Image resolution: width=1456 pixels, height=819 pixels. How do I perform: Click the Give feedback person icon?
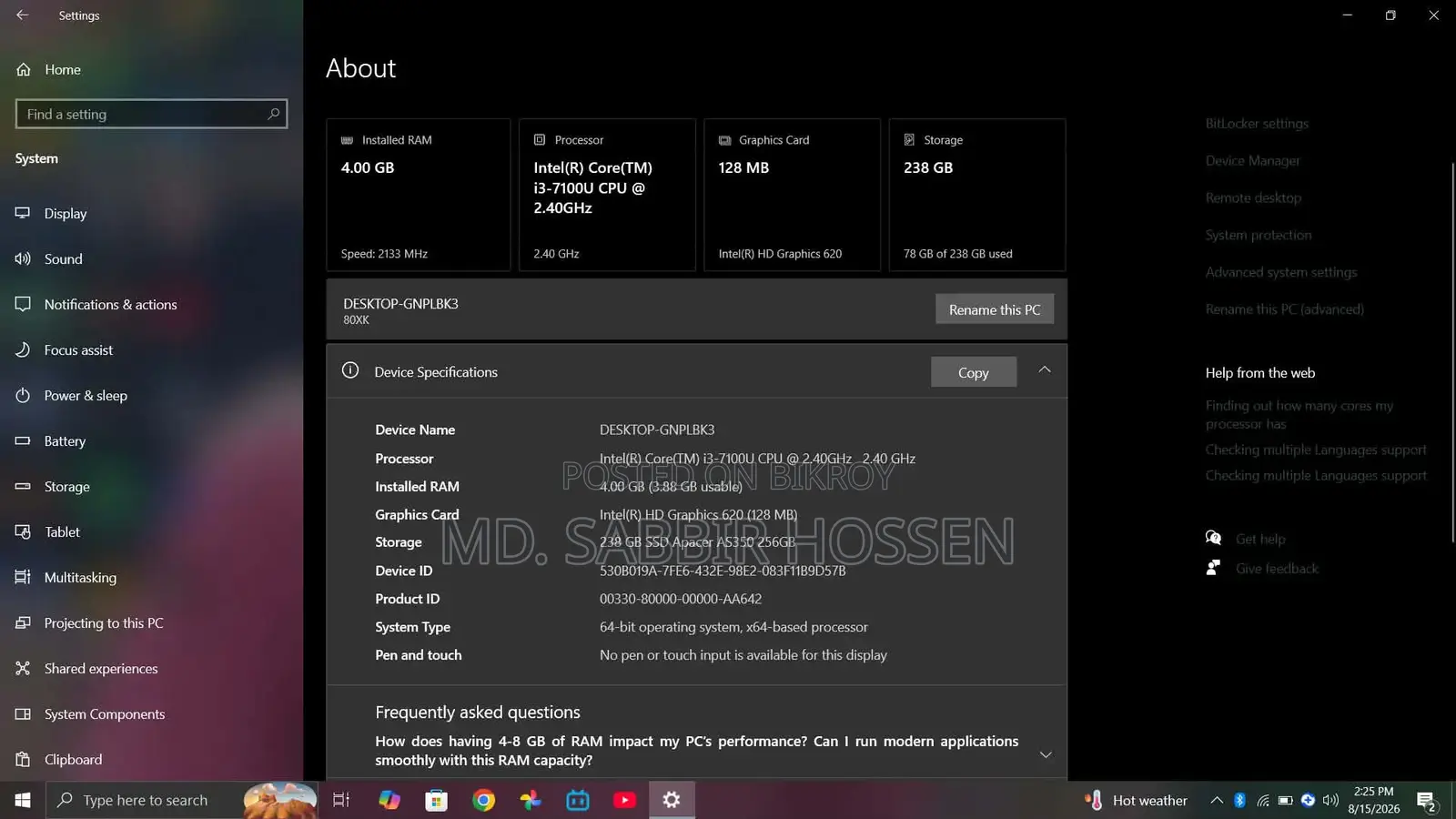tap(1213, 568)
